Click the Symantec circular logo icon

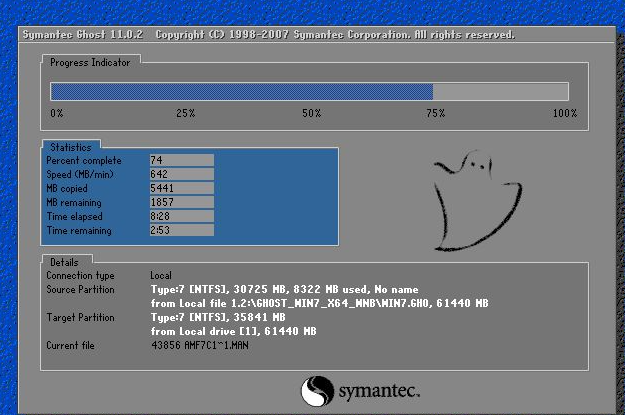(317, 391)
